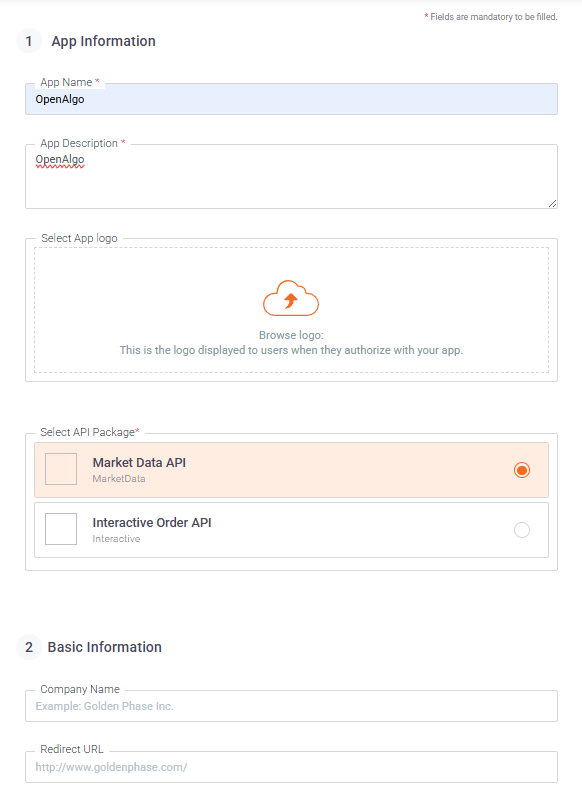Select the Market Data API radio button
The width and height of the screenshot is (582, 812).
[521, 470]
